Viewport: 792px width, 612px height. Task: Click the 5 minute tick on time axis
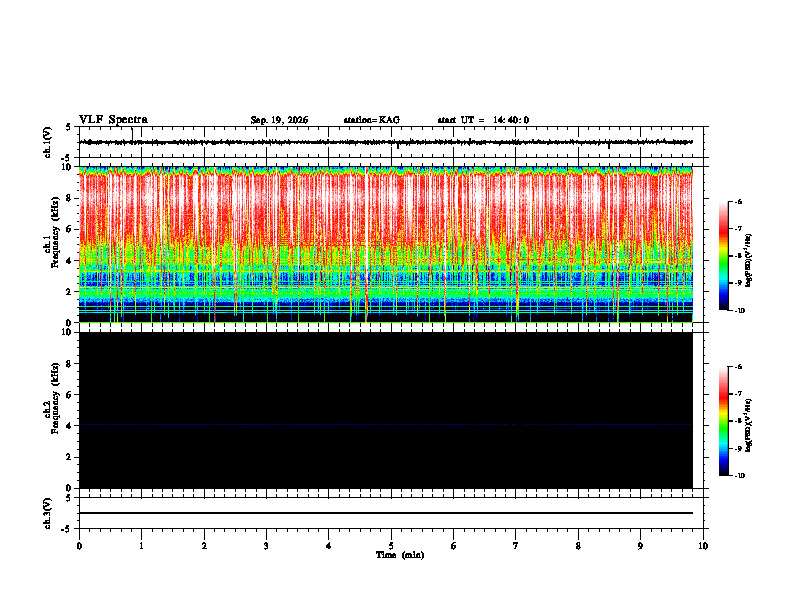tap(391, 546)
